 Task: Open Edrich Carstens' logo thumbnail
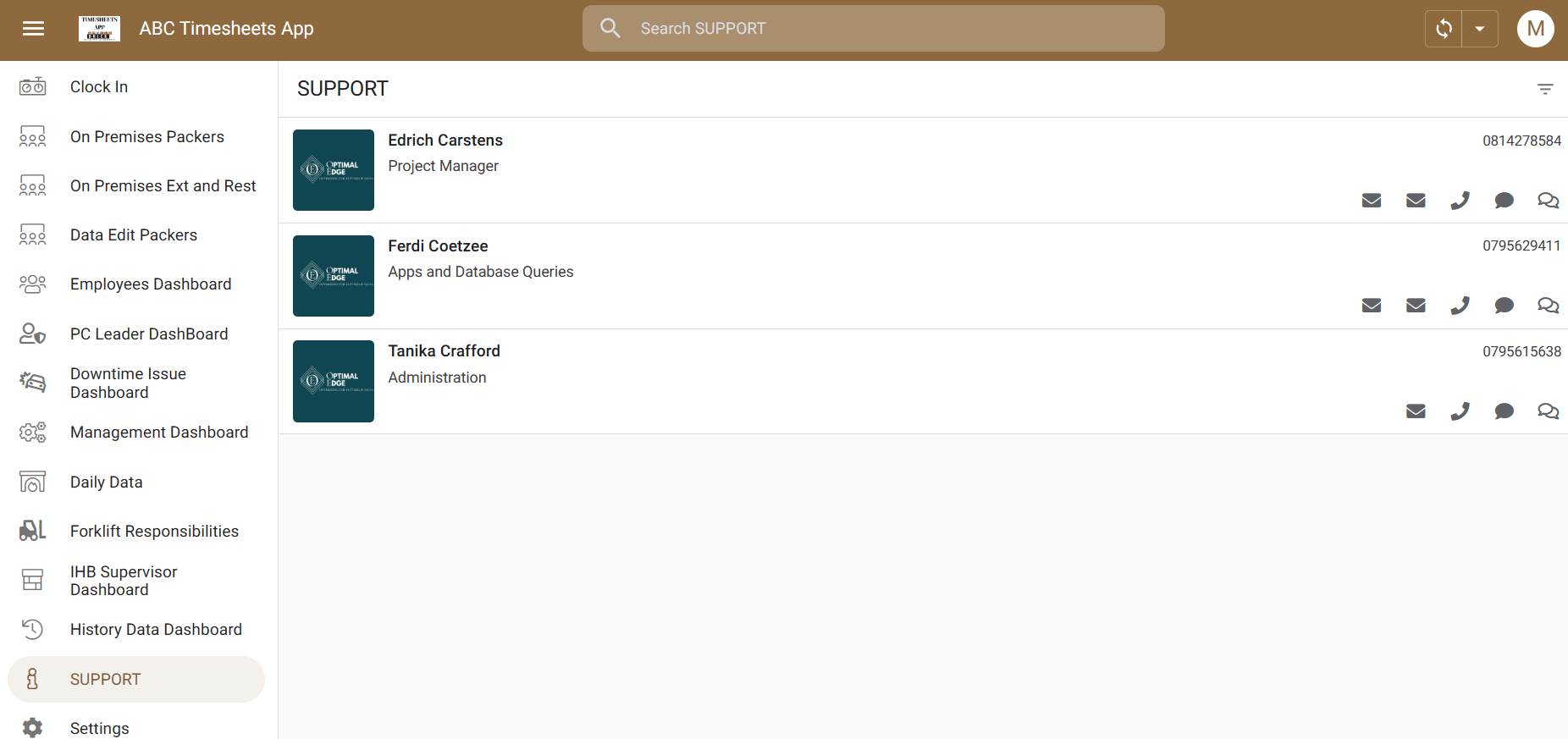point(334,170)
